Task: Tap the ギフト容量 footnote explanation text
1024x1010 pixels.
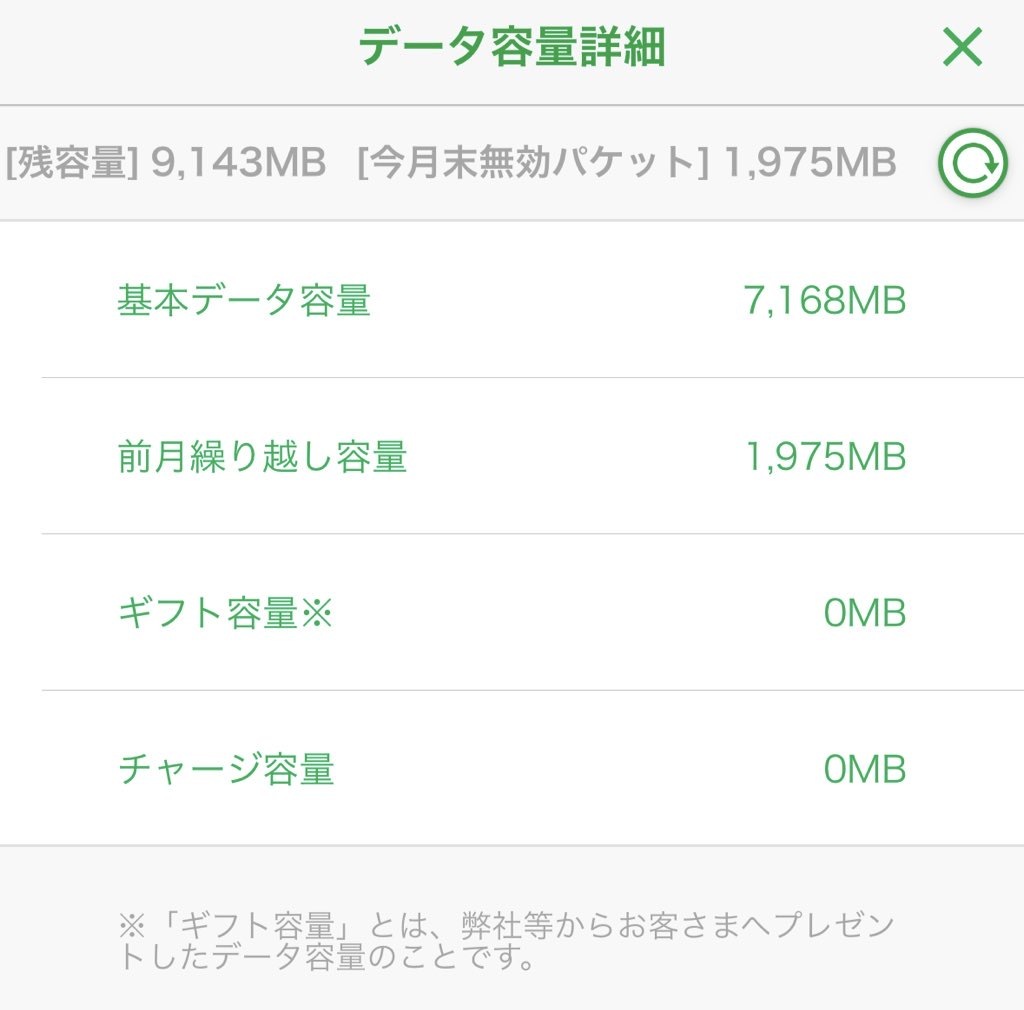Action: (505, 941)
